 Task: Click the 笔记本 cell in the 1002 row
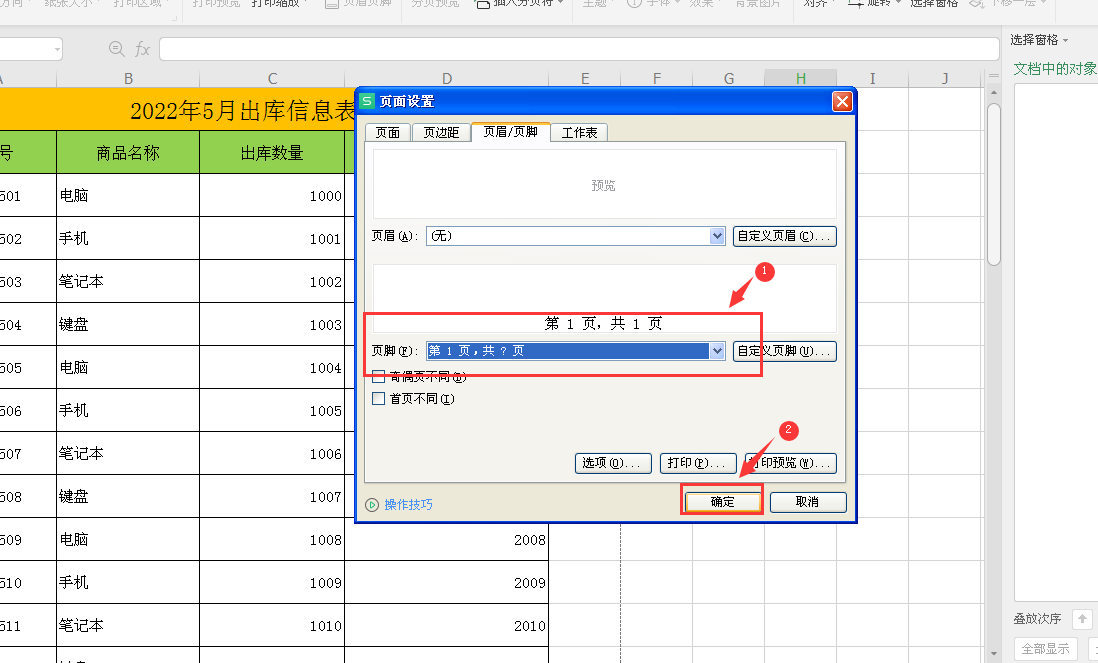[x=128, y=281]
